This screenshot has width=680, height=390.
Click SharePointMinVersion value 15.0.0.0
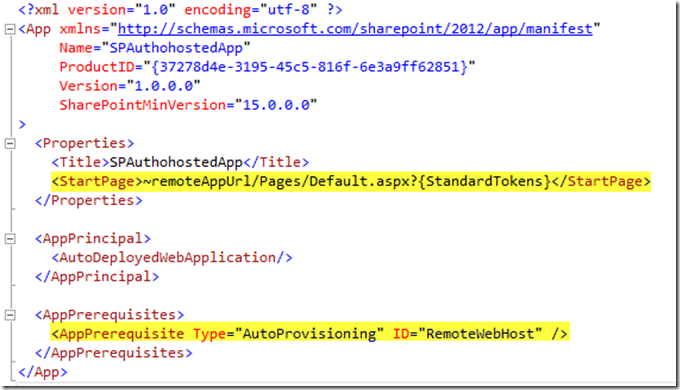pos(276,105)
